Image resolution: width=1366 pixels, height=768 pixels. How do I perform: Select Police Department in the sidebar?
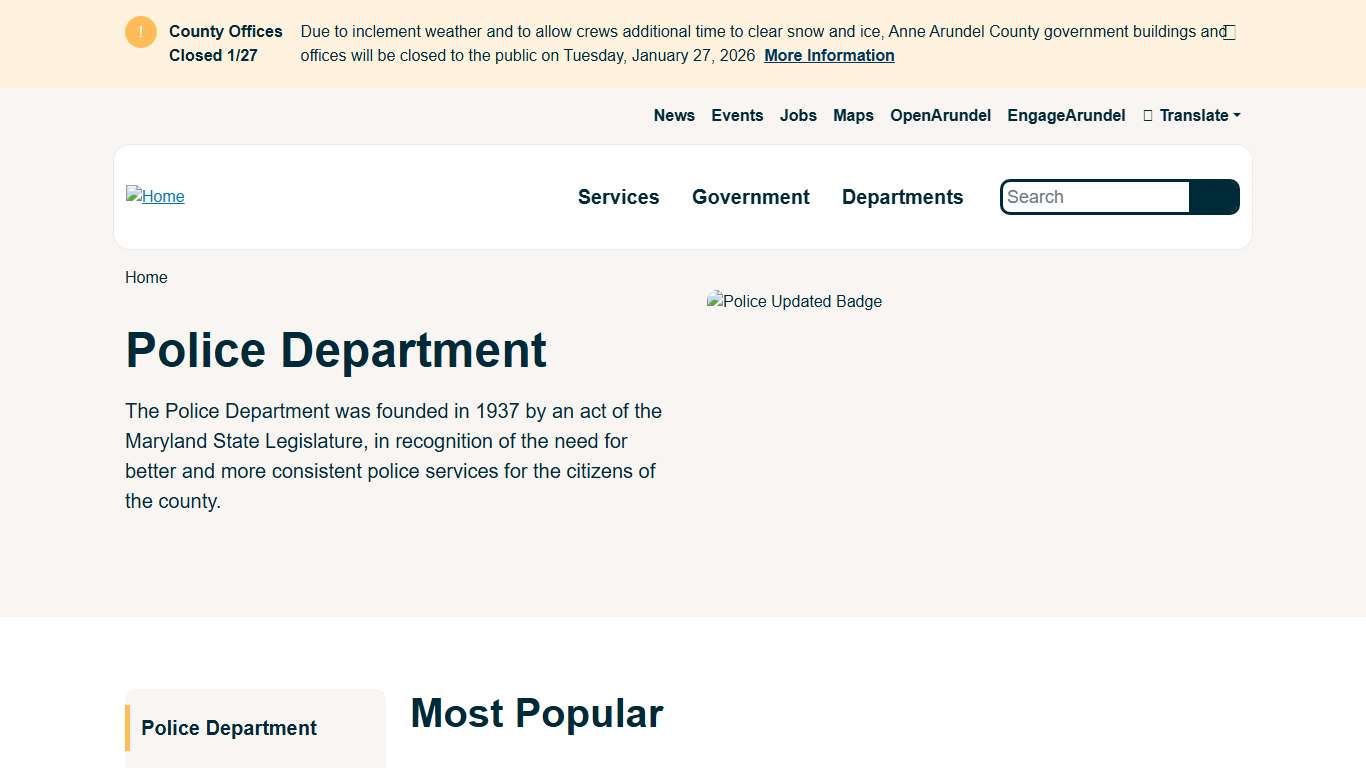[x=228, y=728]
